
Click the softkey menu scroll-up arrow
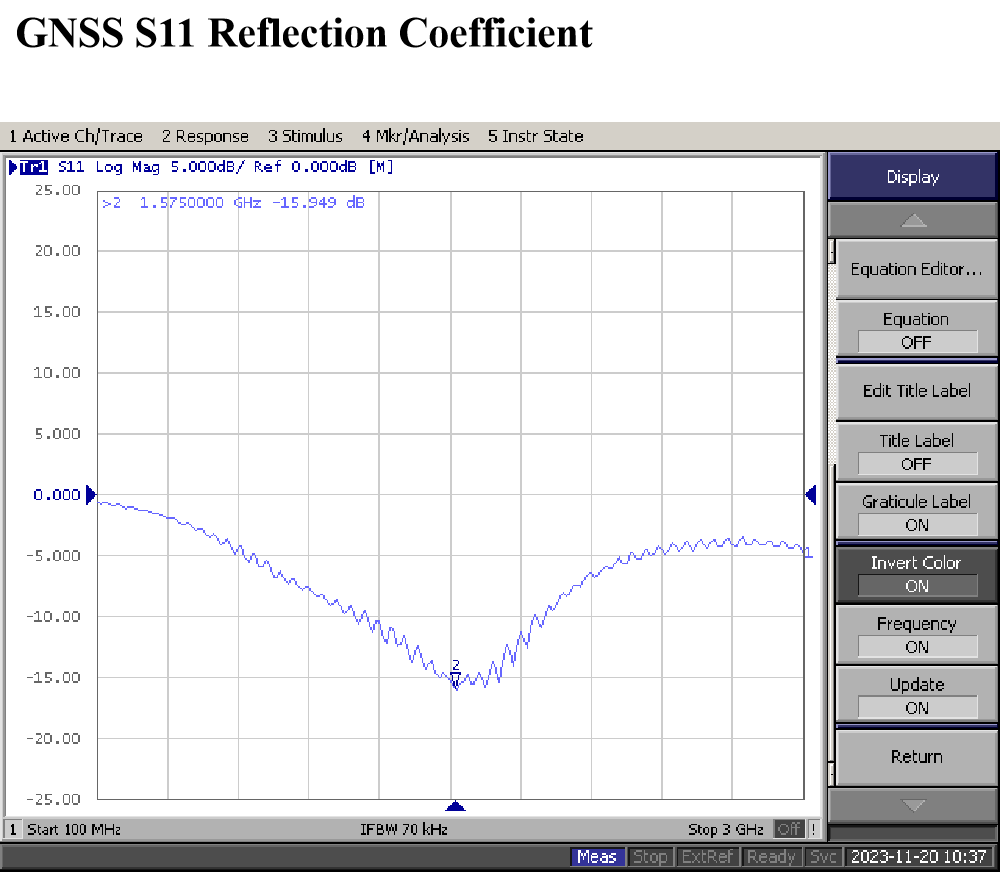point(914,221)
